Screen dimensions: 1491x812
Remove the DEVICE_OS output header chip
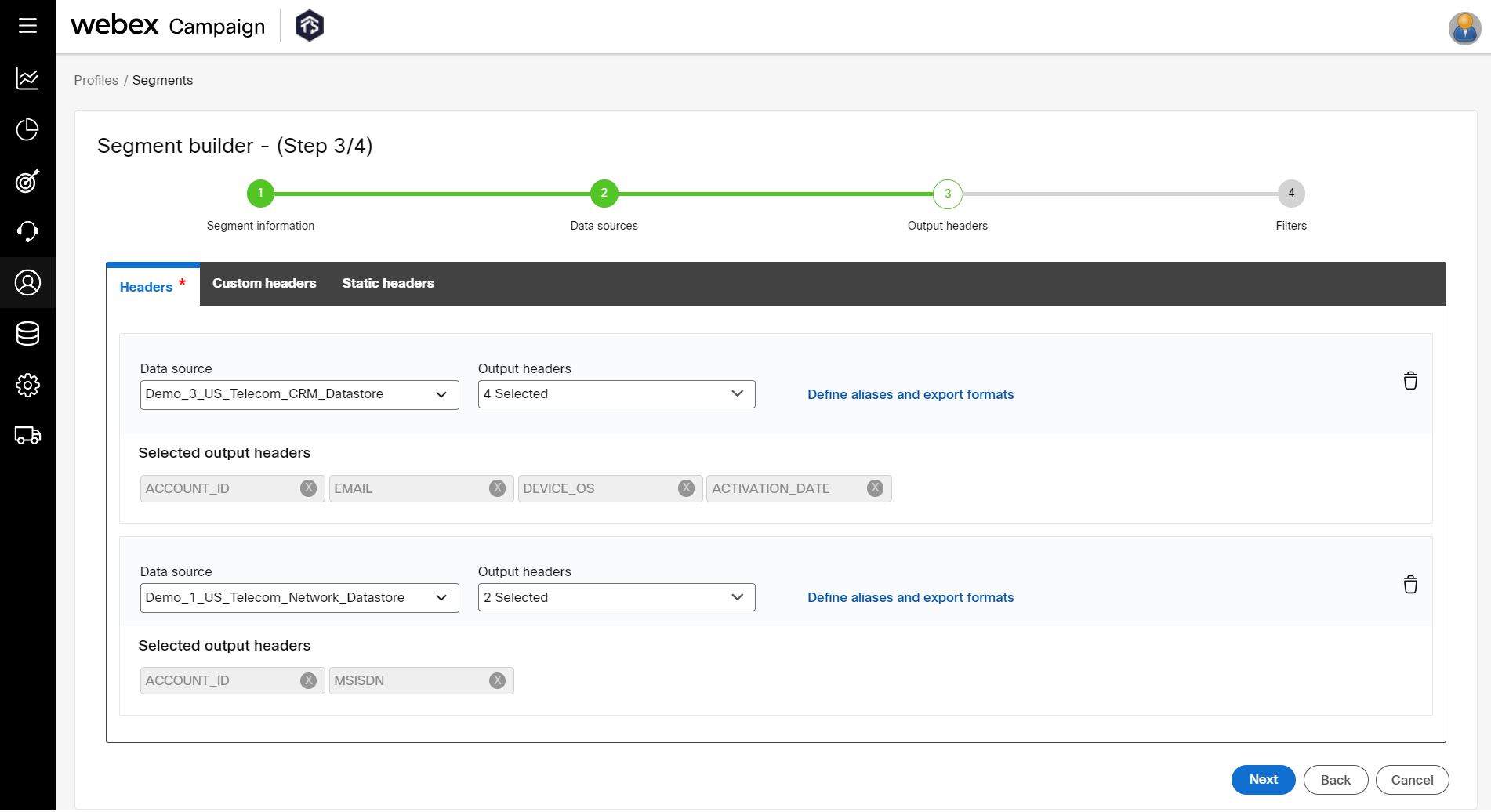(x=686, y=488)
